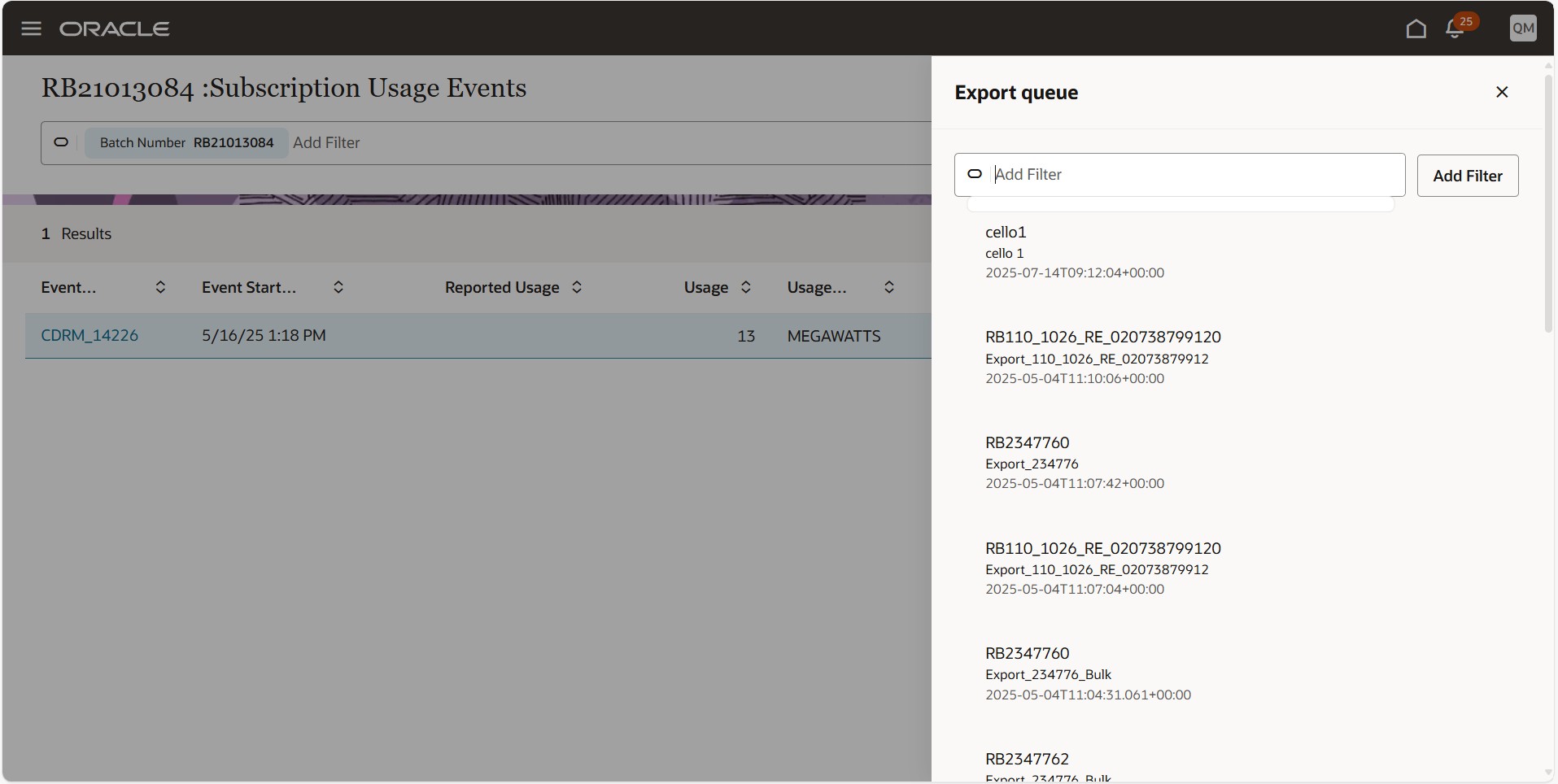The image size is (1558, 784).
Task: Open the Home icon in the top bar
Action: (x=1415, y=28)
